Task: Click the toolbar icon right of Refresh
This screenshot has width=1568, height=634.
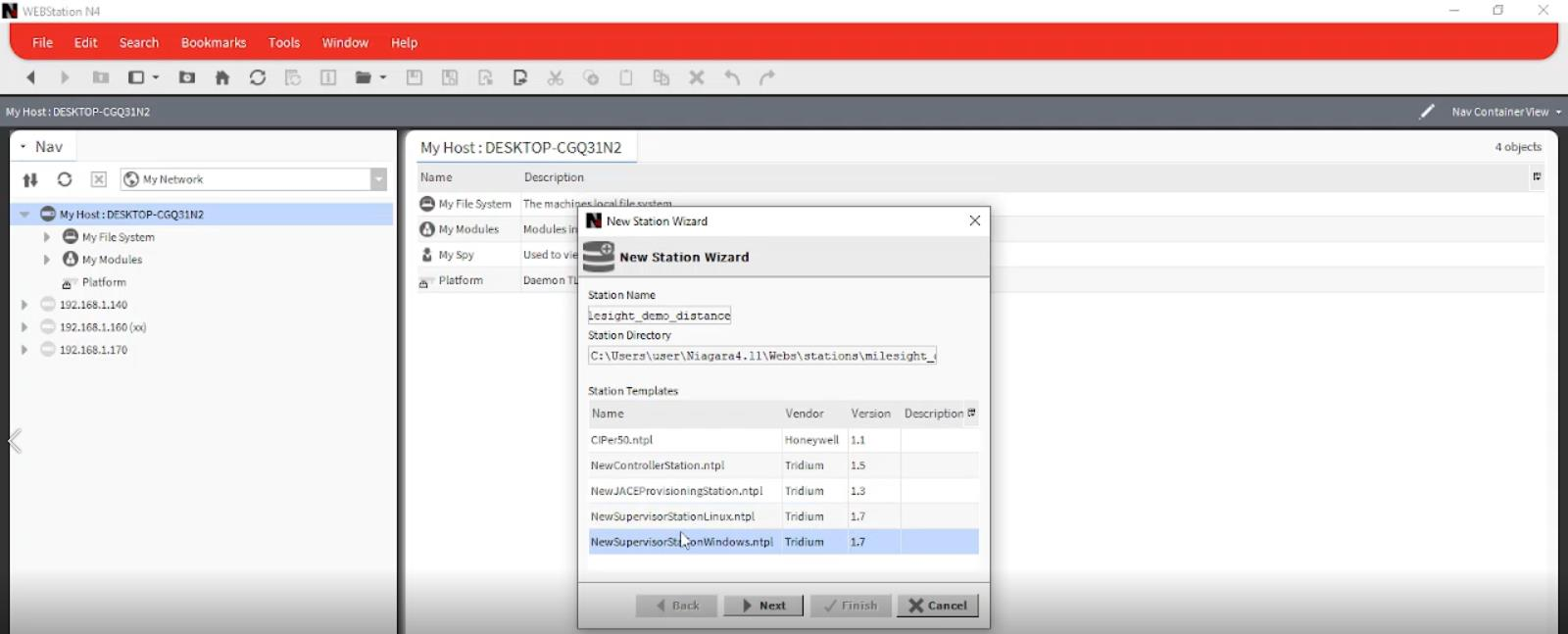Action: (x=293, y=77)
